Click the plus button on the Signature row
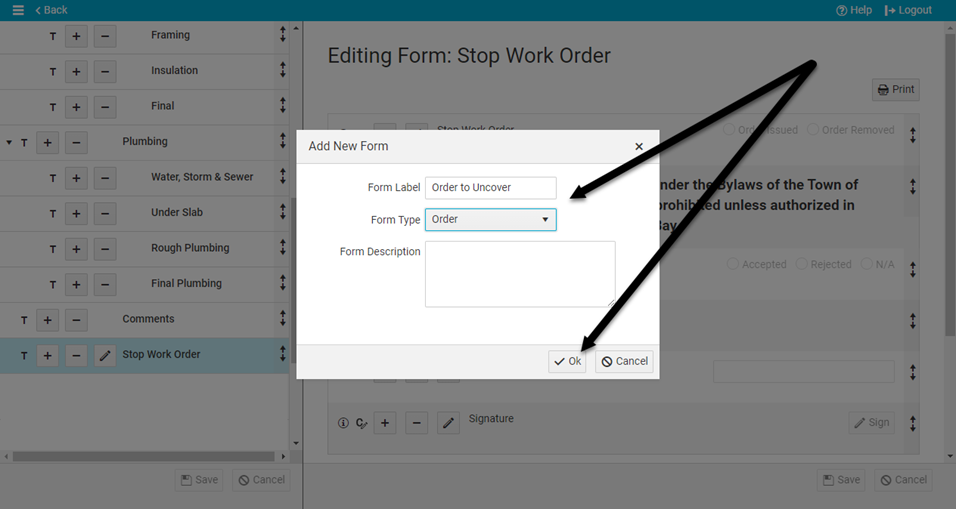Image resolution: width=956 pixels, height=509 pixels. coord(385,423)
